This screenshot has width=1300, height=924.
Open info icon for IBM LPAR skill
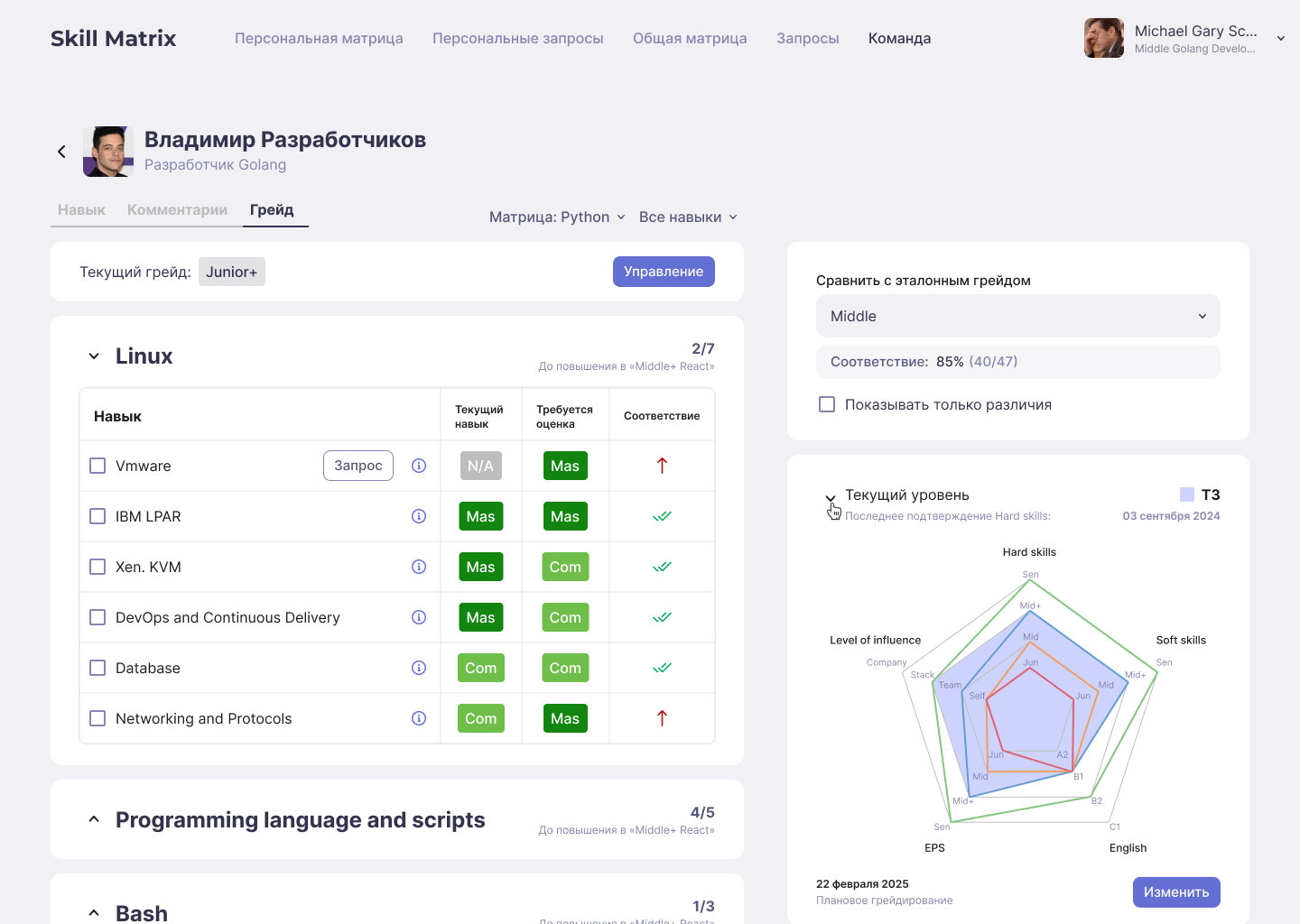coord(419,516)
